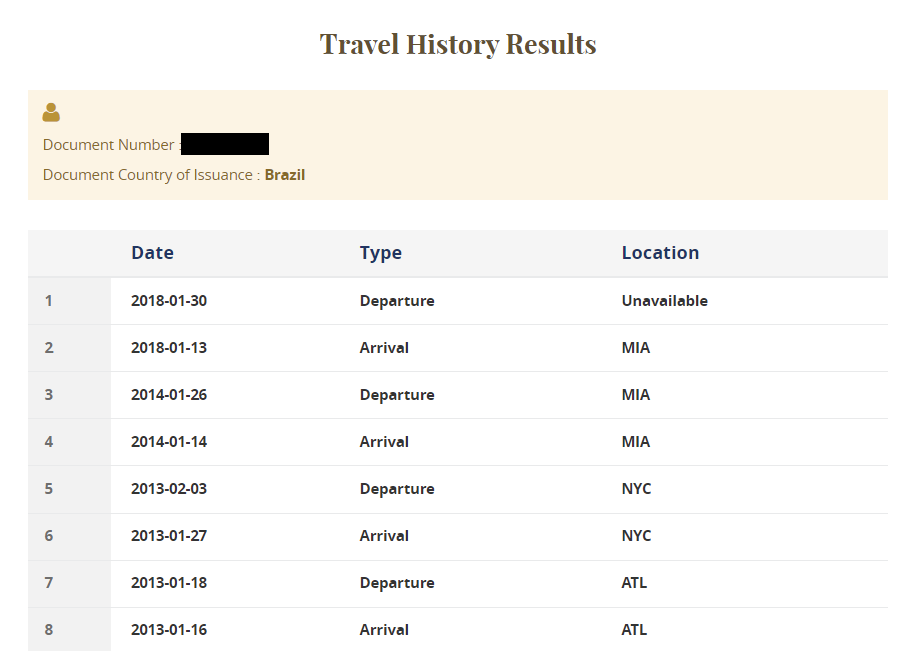Click the Document Number label
The height and width of the screenshot is (651, 916).
click(x=108, y=145)
